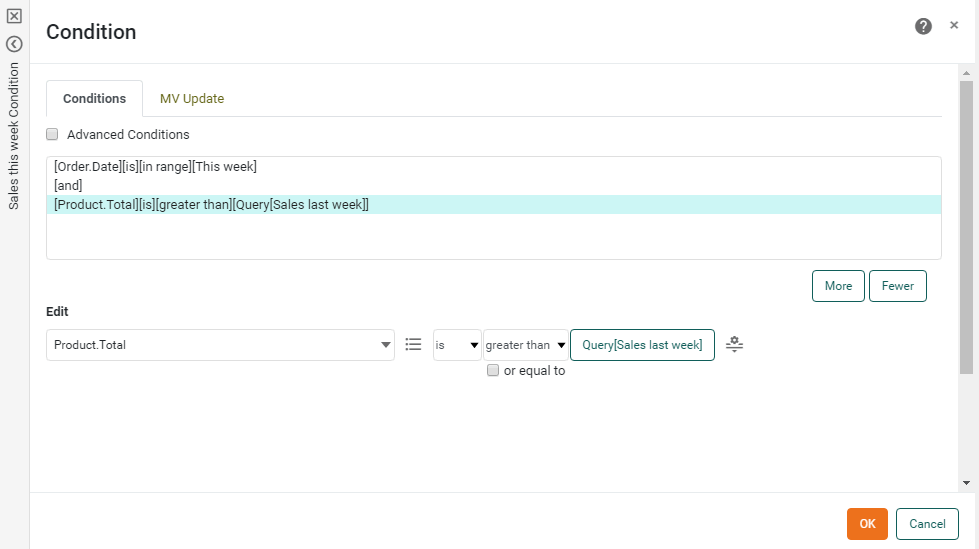Close the Condition dialog with X
The width and height of the screenshot is (979, 549).
coord(954,25)
